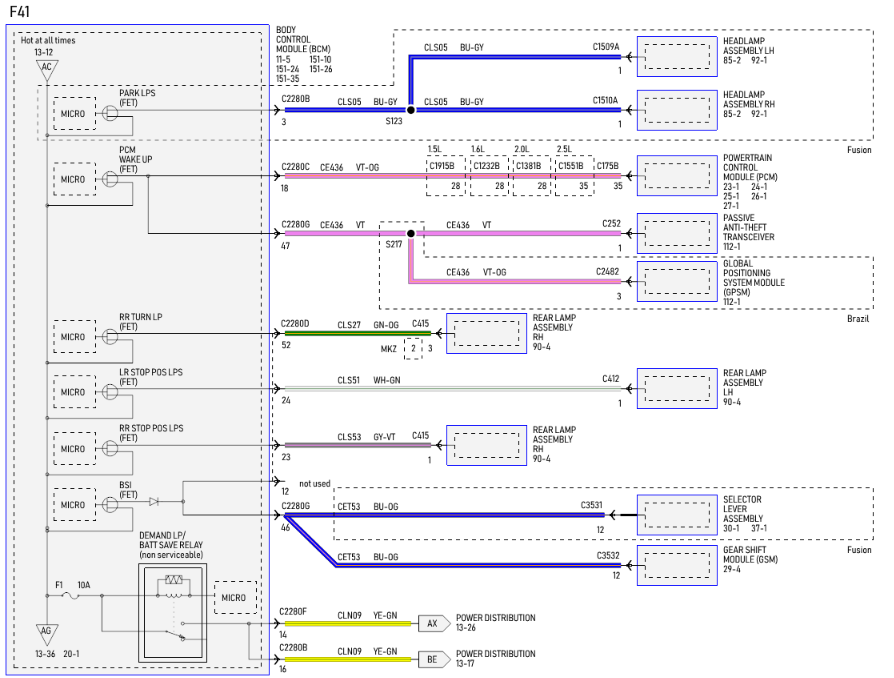The image size is (894, 678).
Task: Select the "C1915B" 1.5L connector label
Action: pos(442,166)
